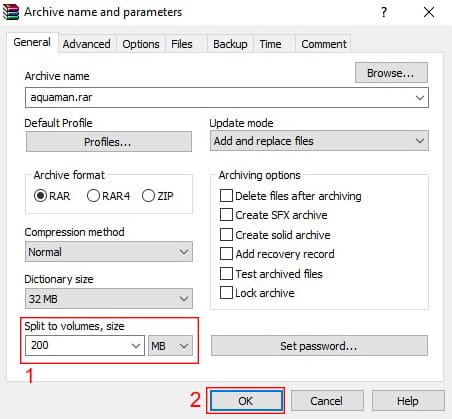The width and height of the screenshot is (452, 419).
Task: Select the RAR archive format
Action: pos(40,196)
